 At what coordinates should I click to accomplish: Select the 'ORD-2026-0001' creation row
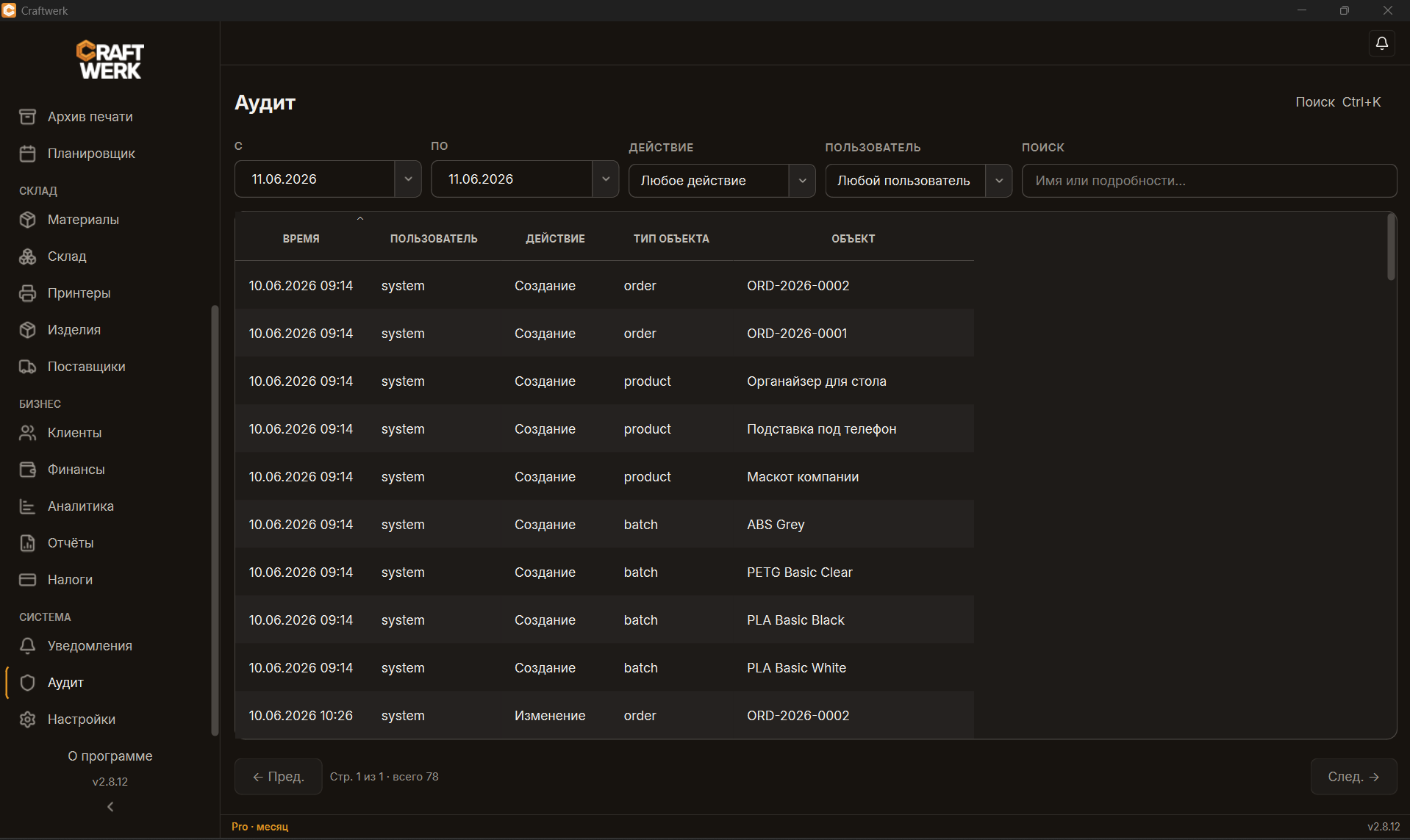[604, 334]
